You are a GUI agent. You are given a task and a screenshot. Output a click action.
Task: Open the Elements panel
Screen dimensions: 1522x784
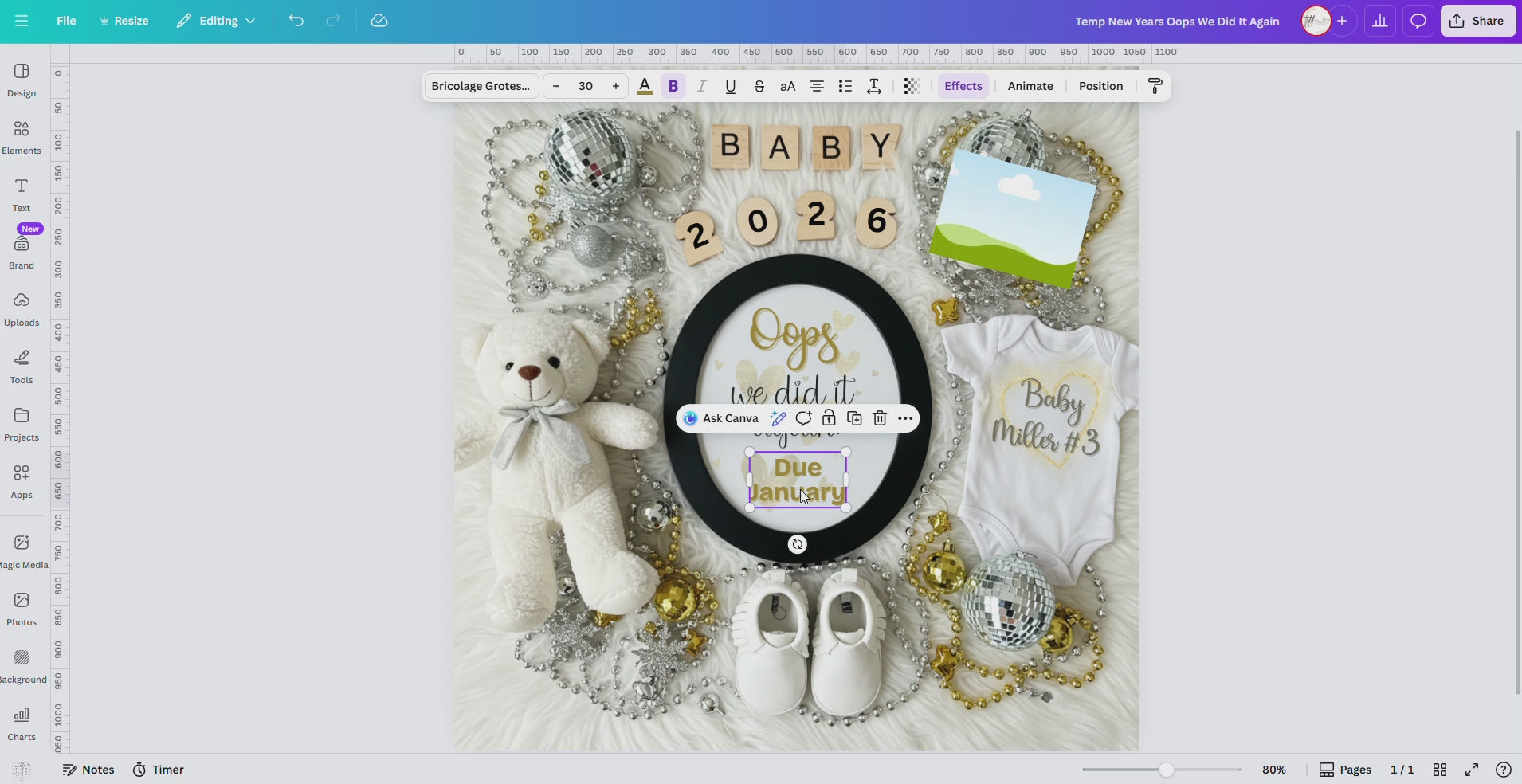pos(21,135)
